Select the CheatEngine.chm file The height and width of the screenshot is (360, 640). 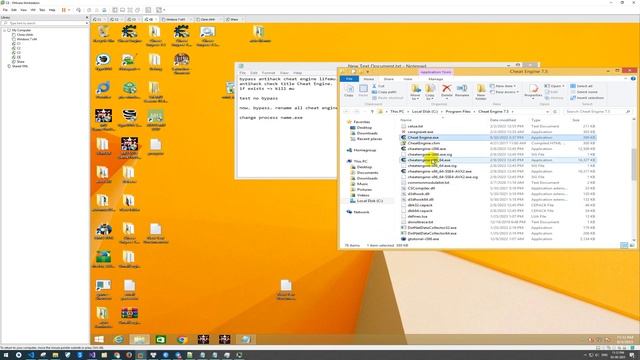[423, 143]
